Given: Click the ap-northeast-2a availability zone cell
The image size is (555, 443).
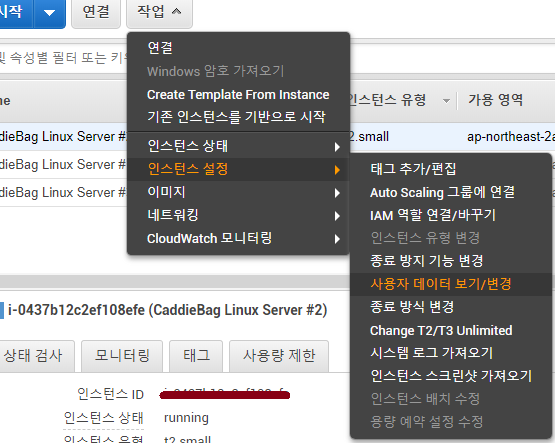Looking at the screenshot, I should (511, 137).
